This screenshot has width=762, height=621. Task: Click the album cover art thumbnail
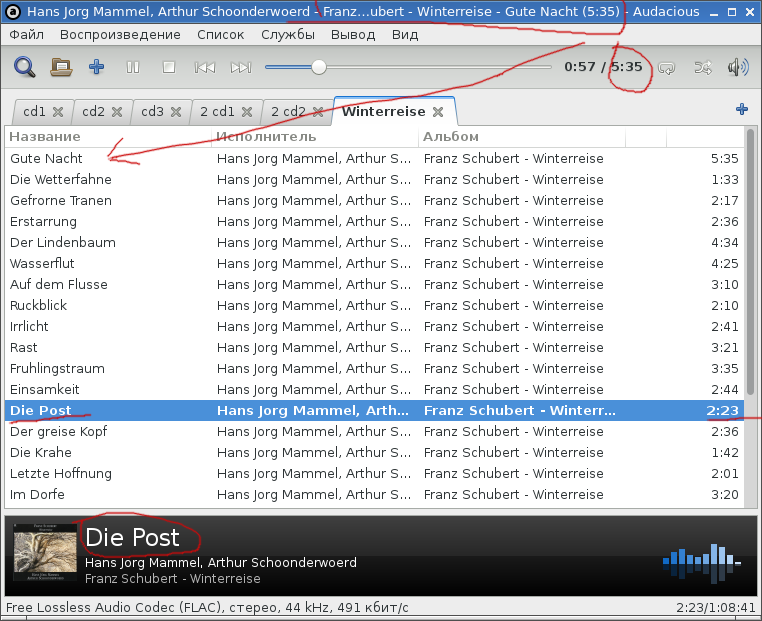(45, 552)
